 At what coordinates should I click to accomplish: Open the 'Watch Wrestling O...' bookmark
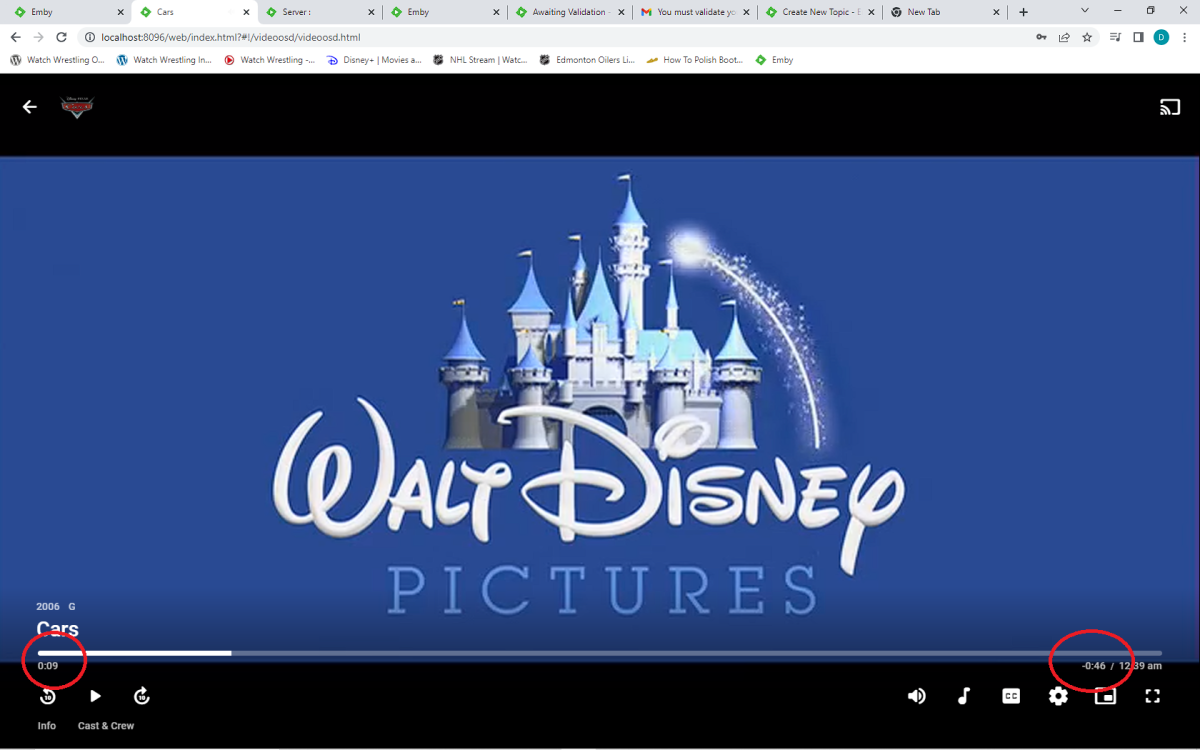[x=57, y=60]
